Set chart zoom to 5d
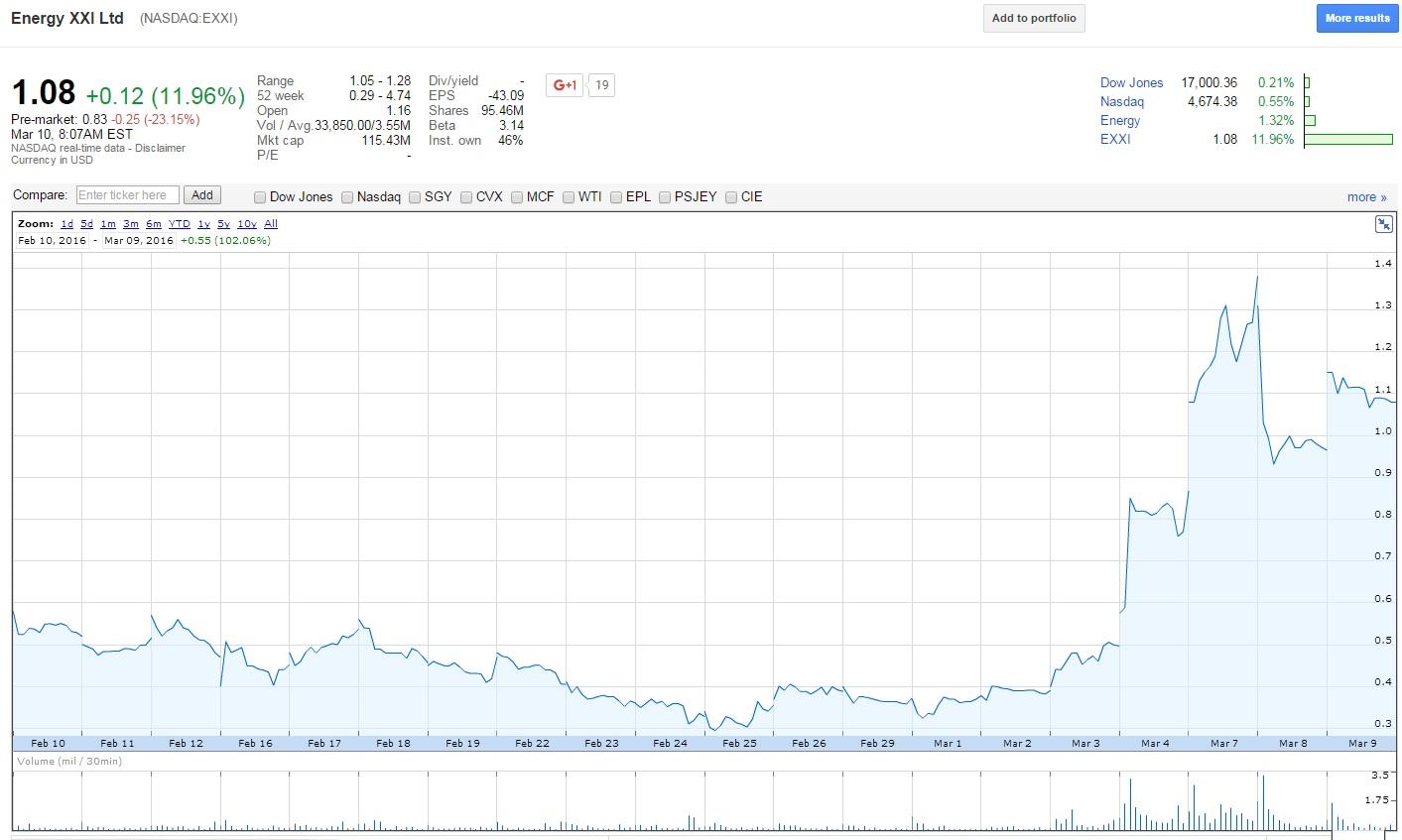This screenshot has width=1402, height=840. (87, 224)
